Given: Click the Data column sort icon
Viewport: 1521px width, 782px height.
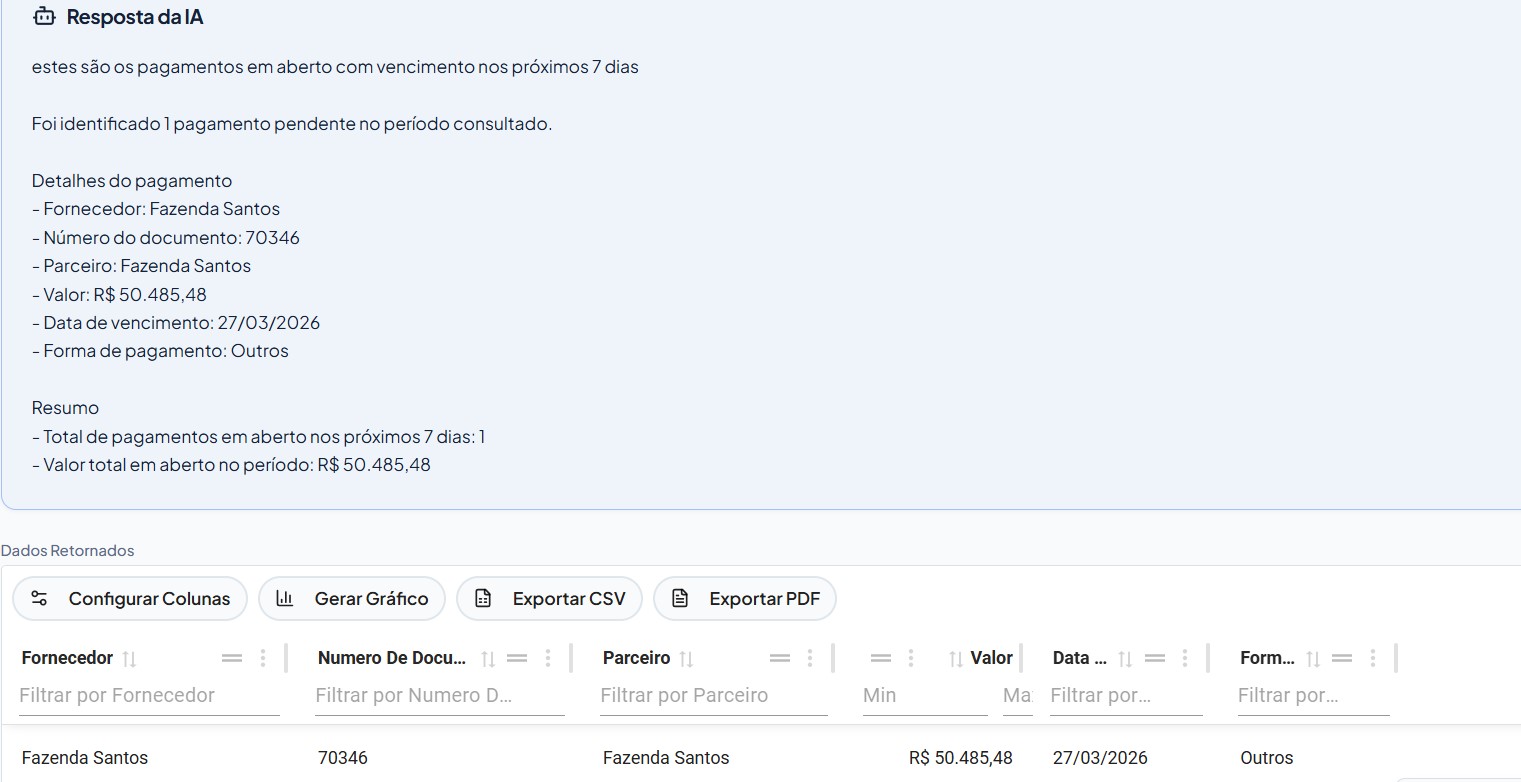Looking at the screenshot, I should [x=1125, y=658].
